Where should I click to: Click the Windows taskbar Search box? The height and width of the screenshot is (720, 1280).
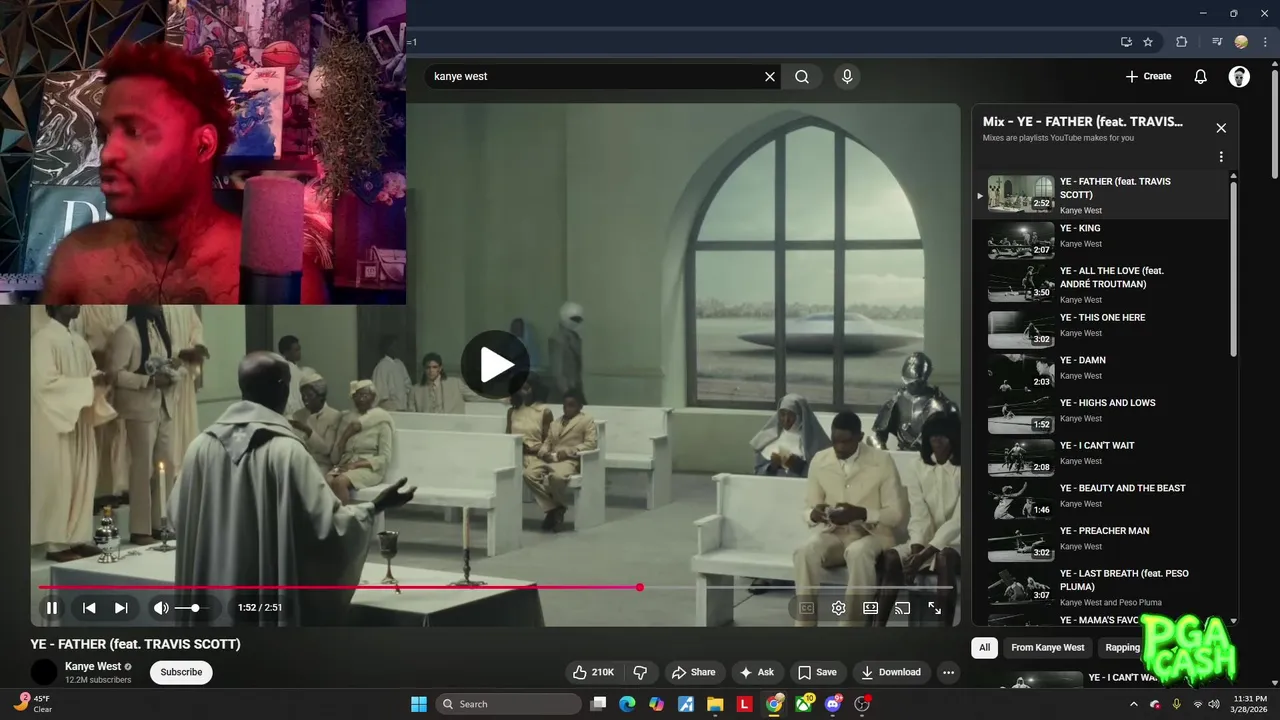(x=507, y=704)
